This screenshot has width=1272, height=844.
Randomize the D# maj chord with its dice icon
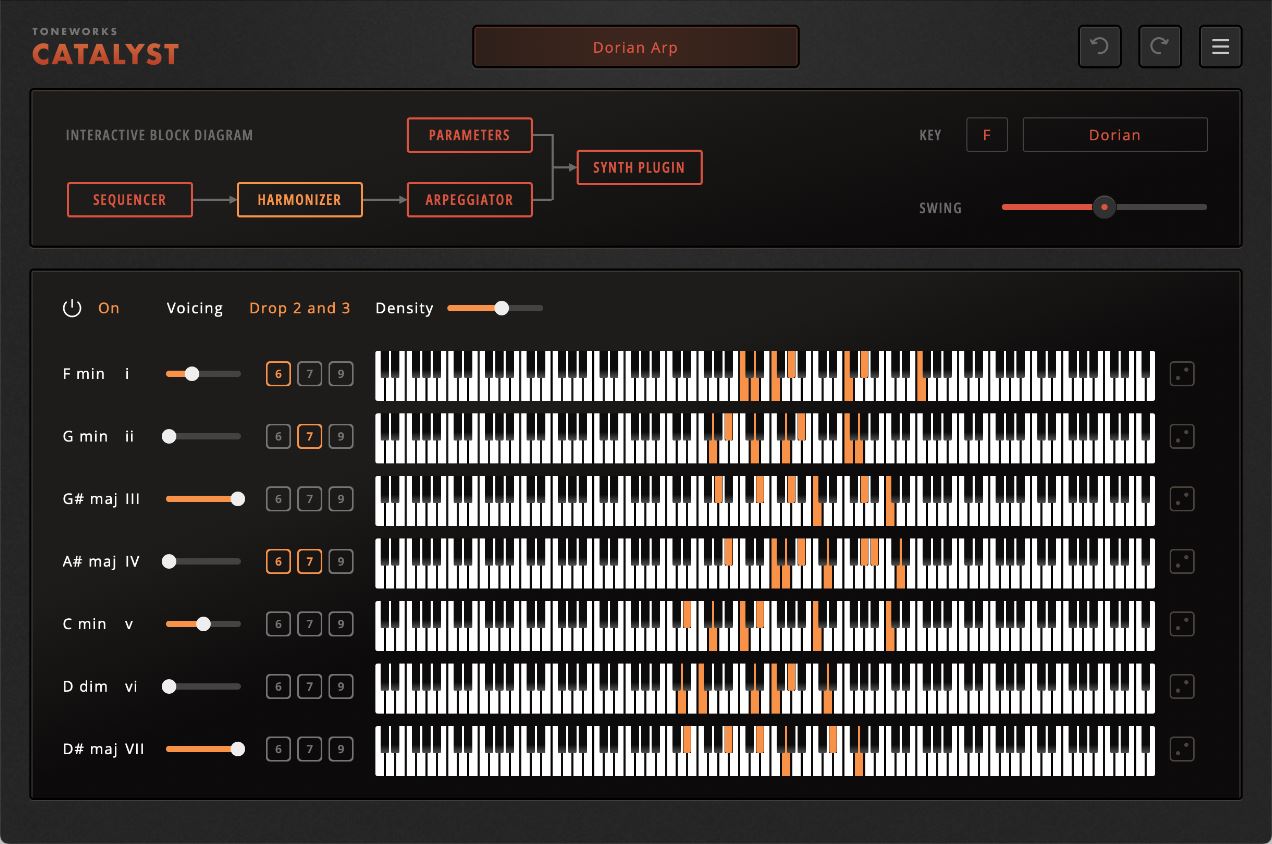[x=1182, y=749]
